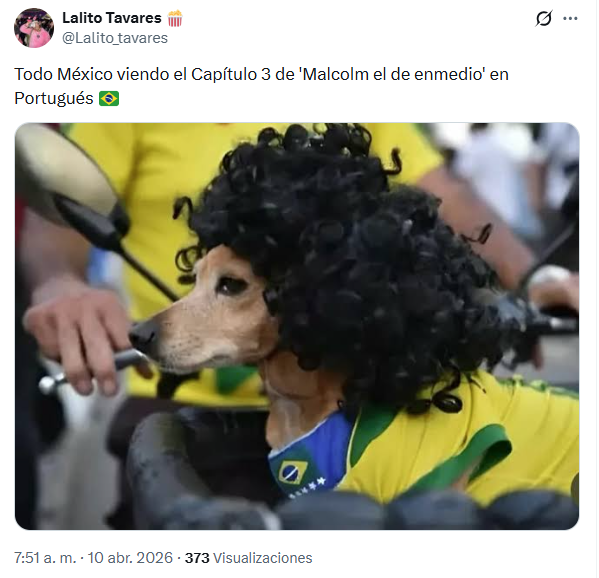Screen dimensions: 599x578
Task: Click the Visualizaciones label
Action: pos(262,558)
